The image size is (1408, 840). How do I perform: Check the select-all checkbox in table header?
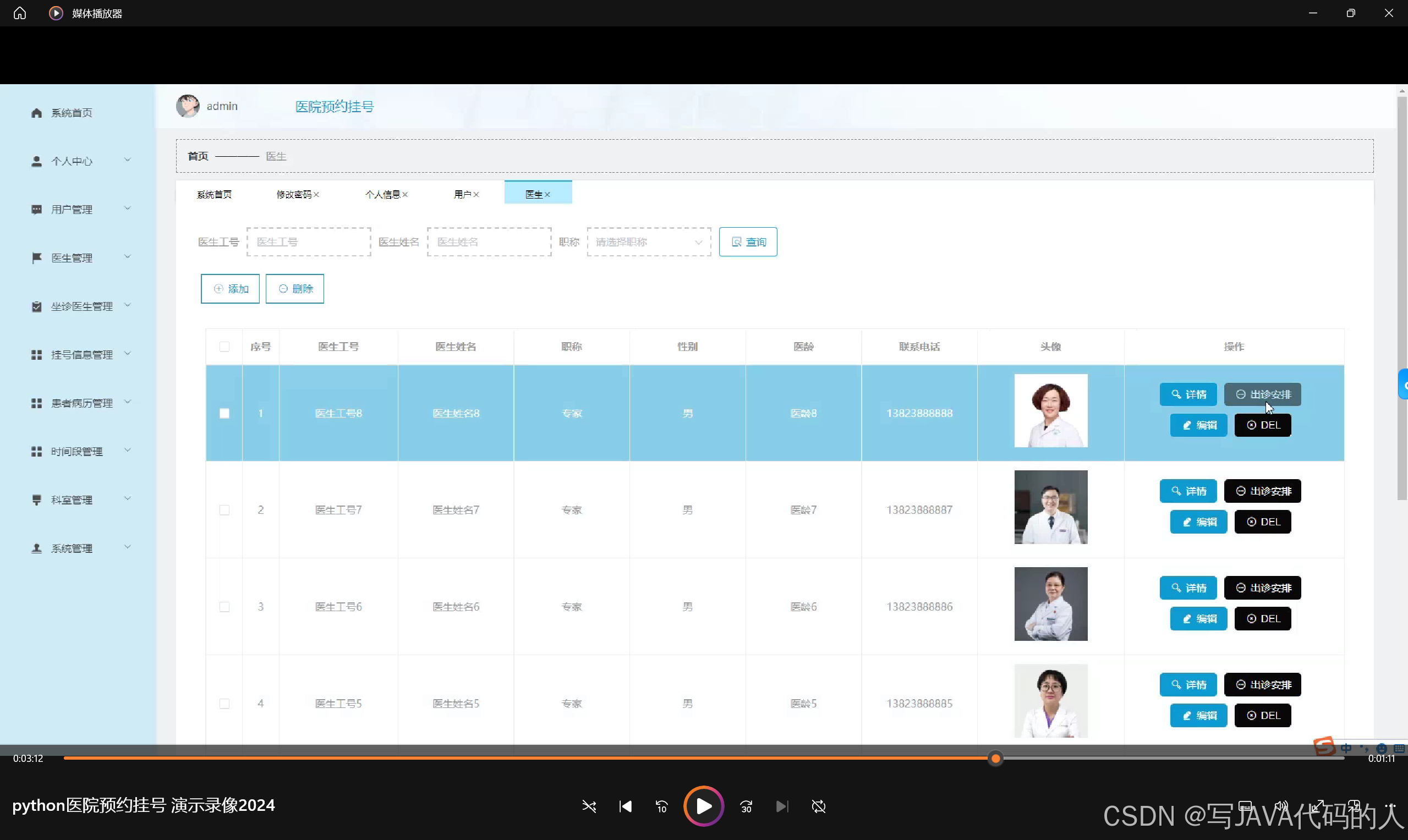[224, 347]
